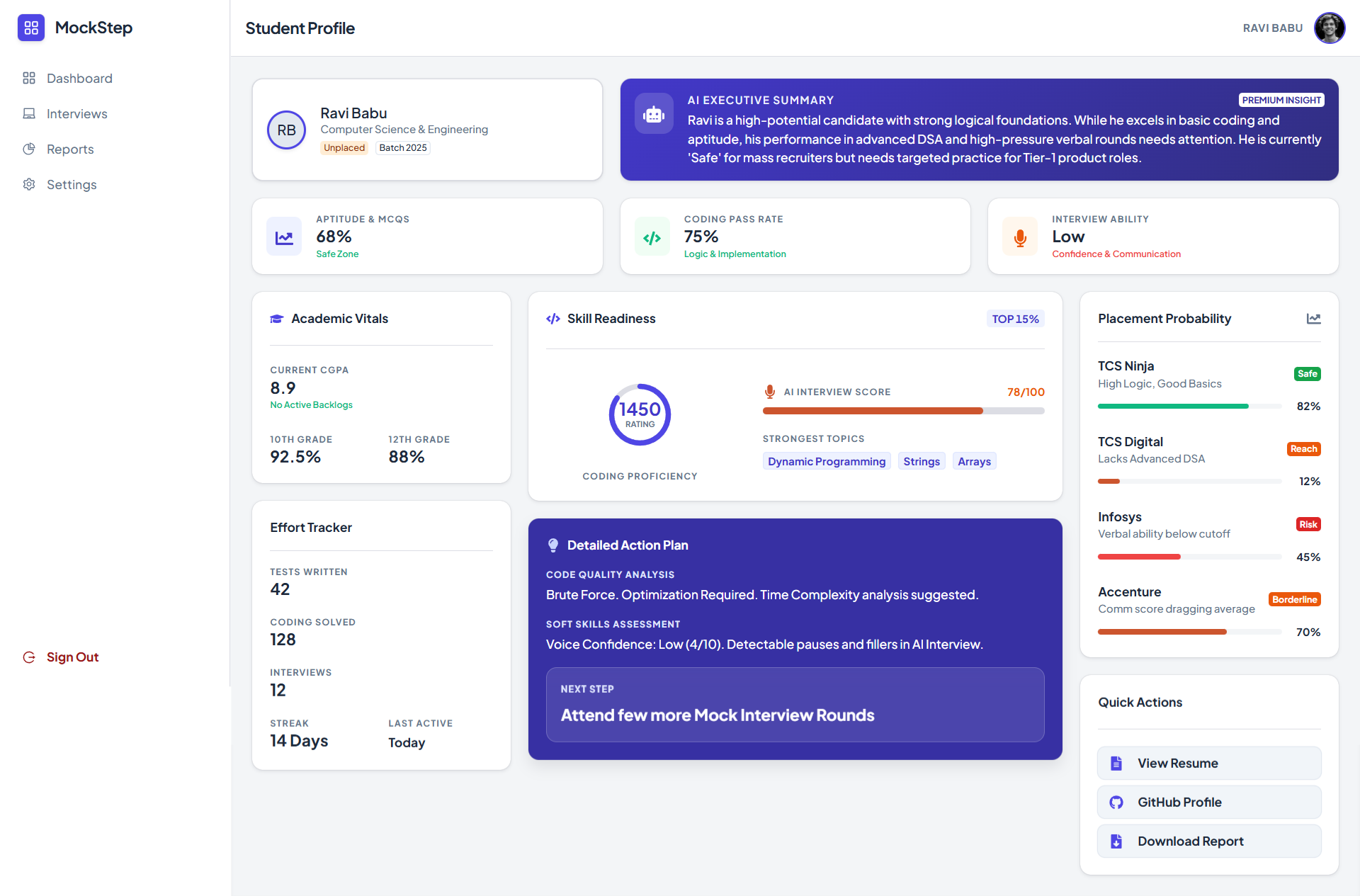Click the AI robot summary icon
1360x896 pixels.
click(653, 114)
